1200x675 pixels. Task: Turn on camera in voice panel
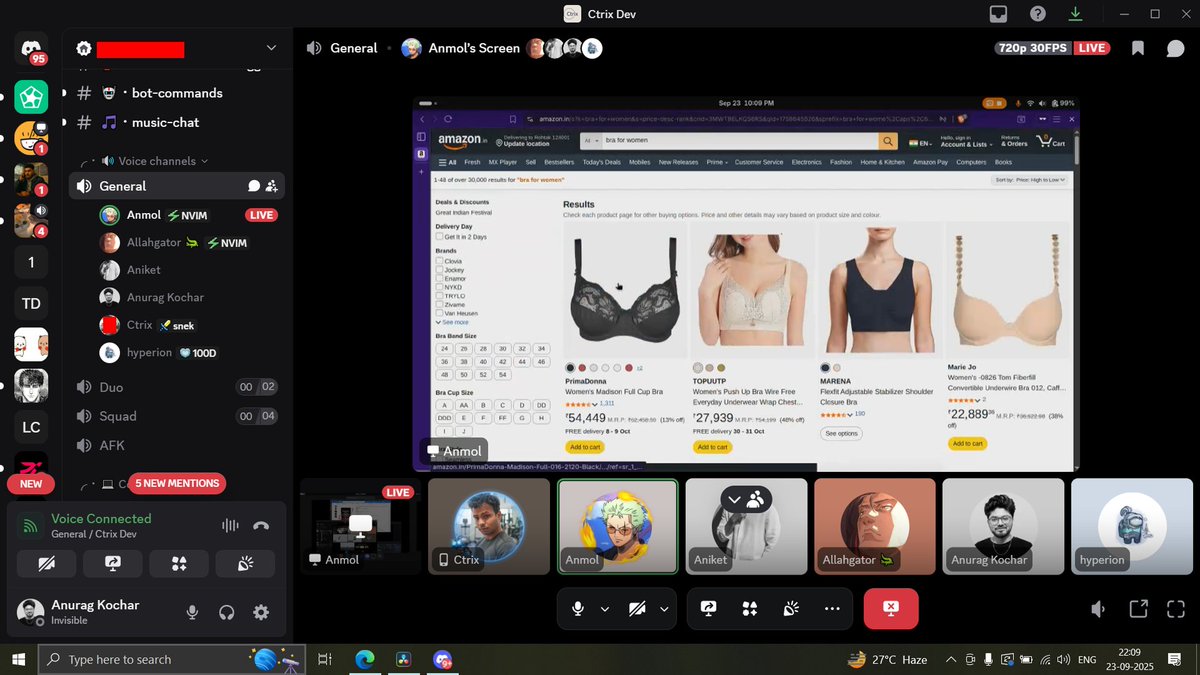point(46,564)
